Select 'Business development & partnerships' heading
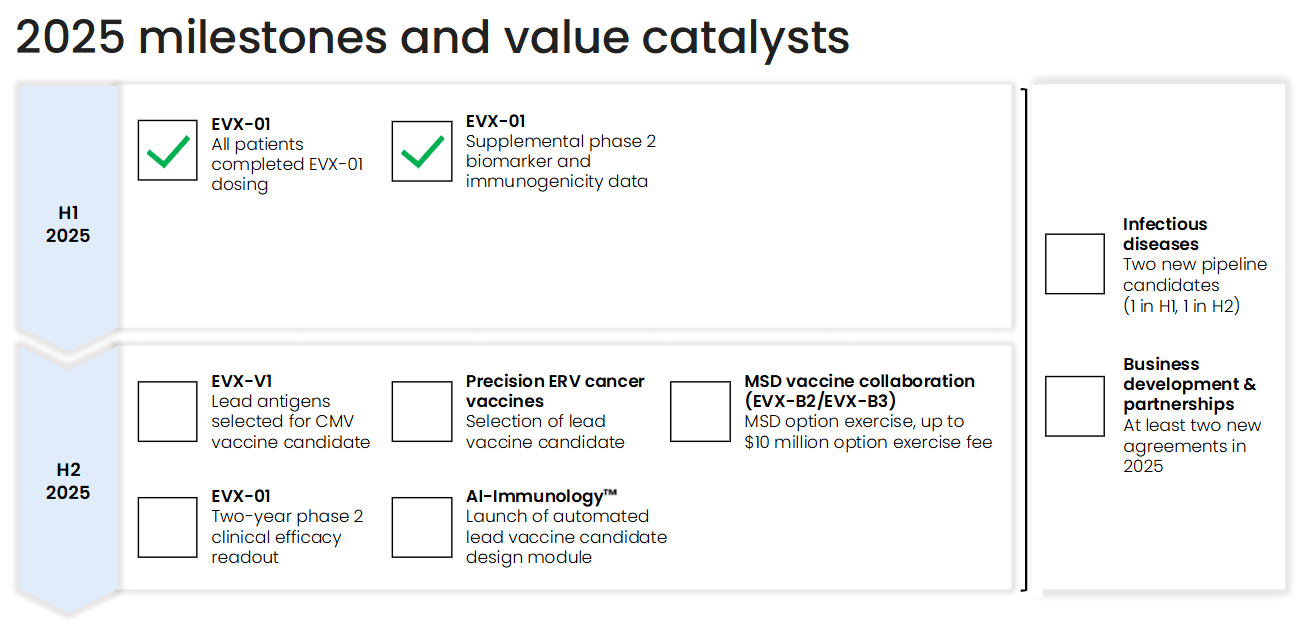 tap(1189, 384)
